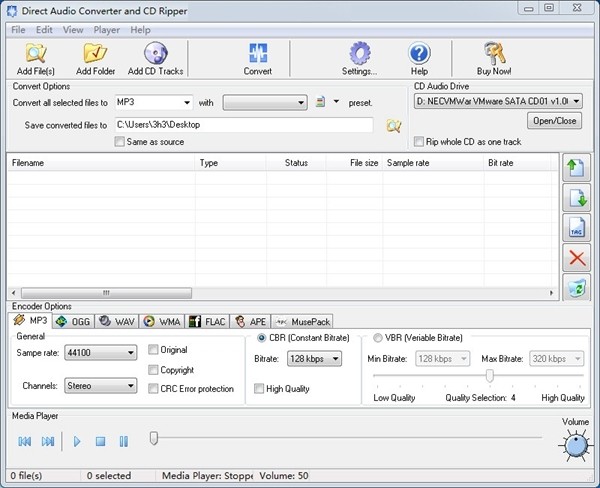Start conversion with the Convert icon

[257, 55]
